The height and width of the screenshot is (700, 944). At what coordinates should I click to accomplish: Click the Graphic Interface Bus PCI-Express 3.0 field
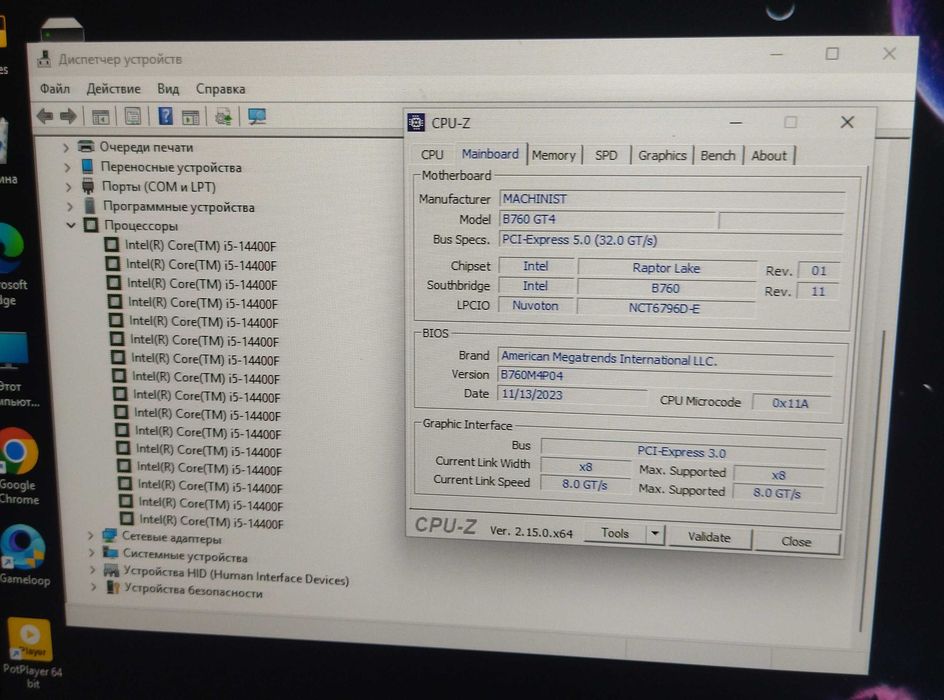coord(682,451)
